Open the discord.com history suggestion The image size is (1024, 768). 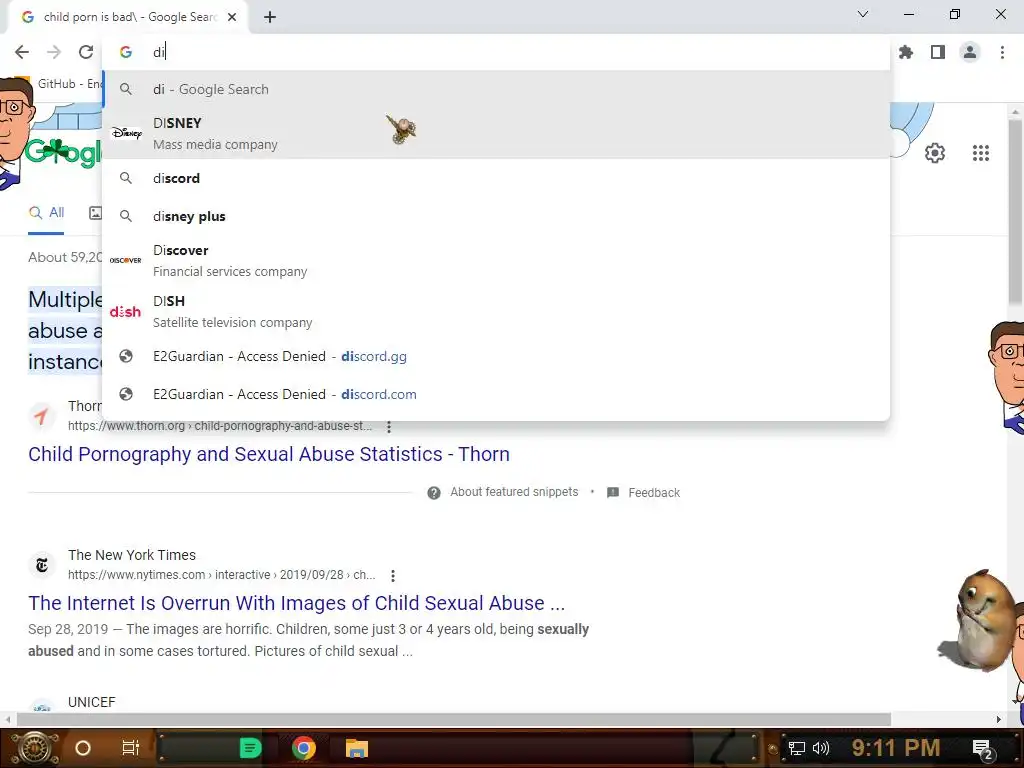(496, 394)
